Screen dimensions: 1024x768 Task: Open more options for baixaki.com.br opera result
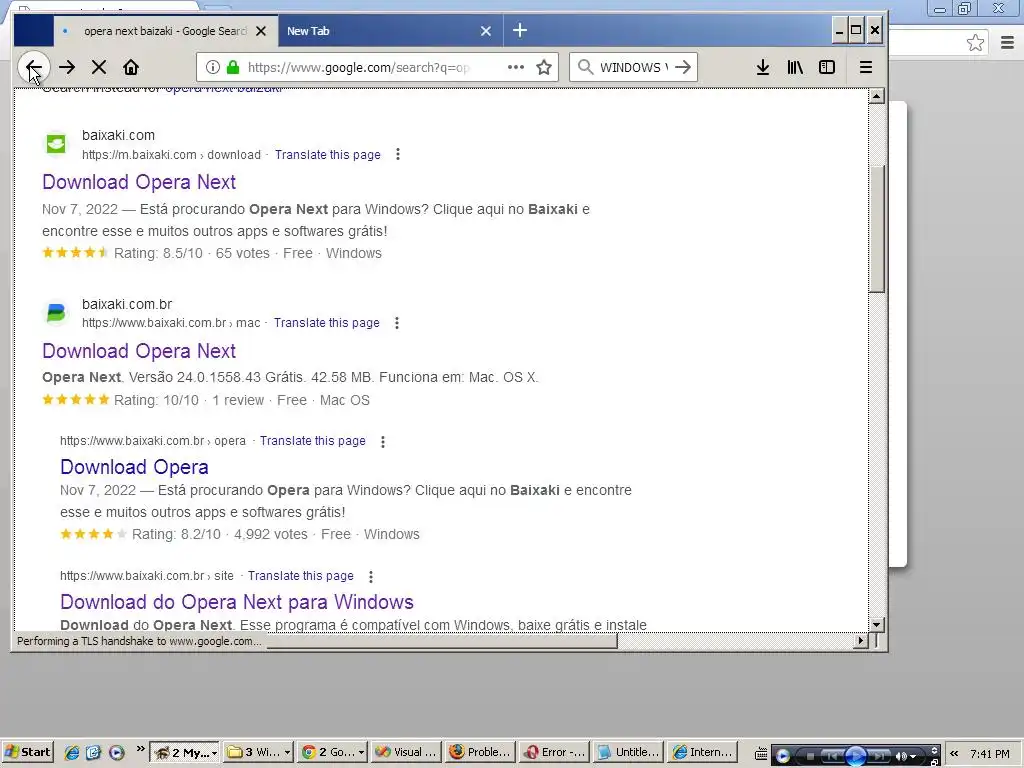[x=383, y=441]
